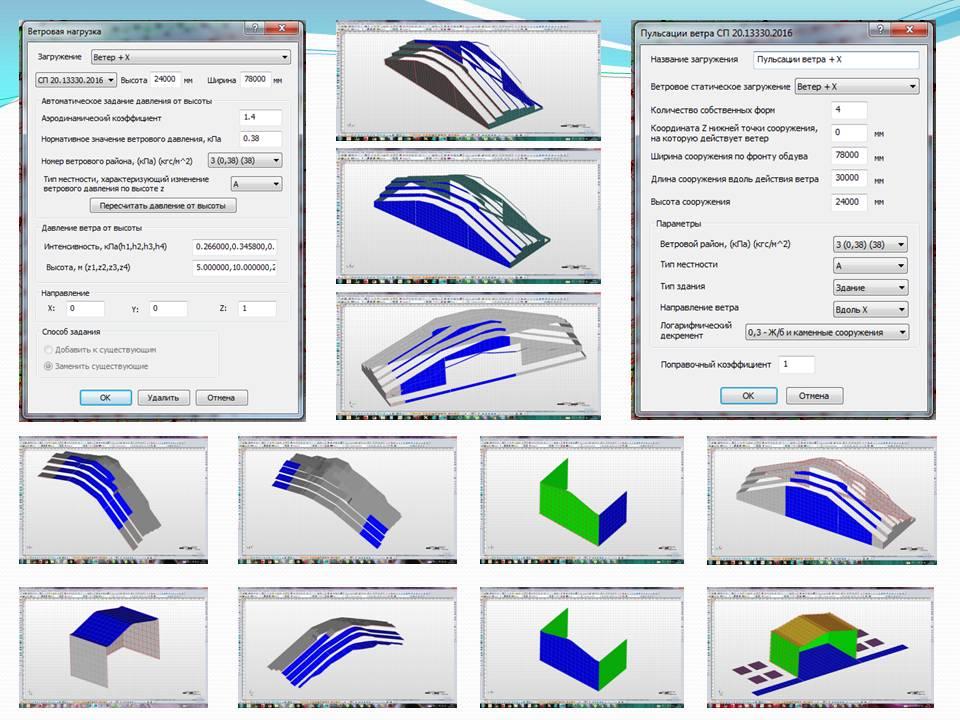Click the Название загружения text field
The height and width of the screenshot is (720, 960).
(x=835, y=61)
